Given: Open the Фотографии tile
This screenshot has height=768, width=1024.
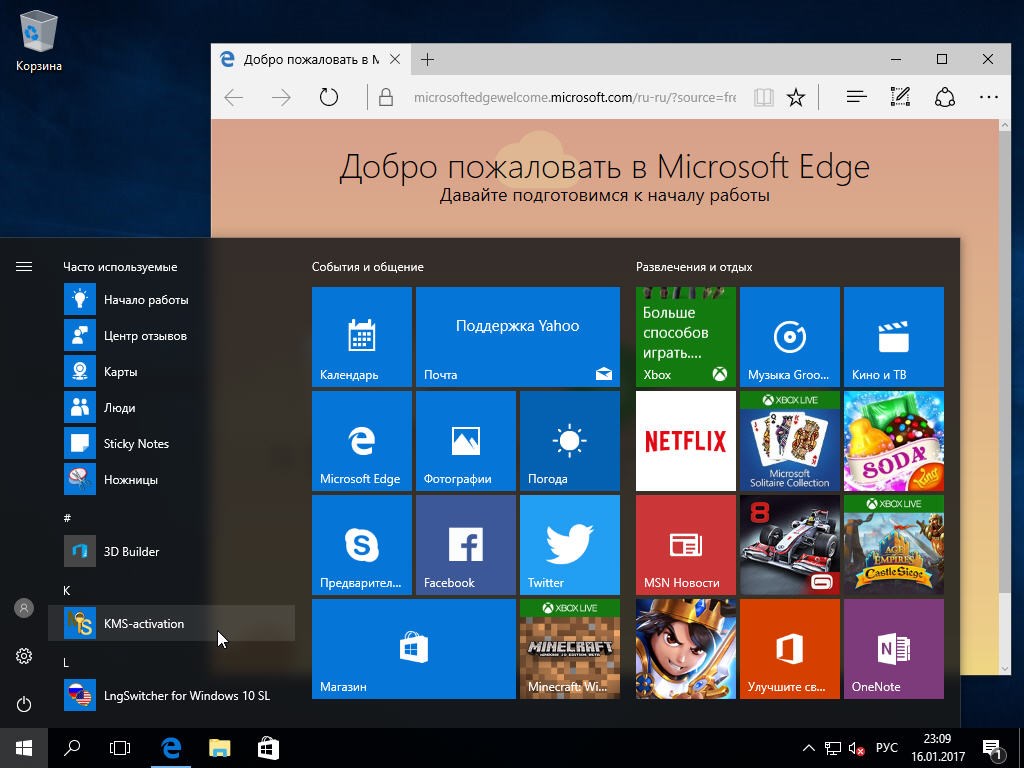Looking at the screenshot, I should (466, 441).
